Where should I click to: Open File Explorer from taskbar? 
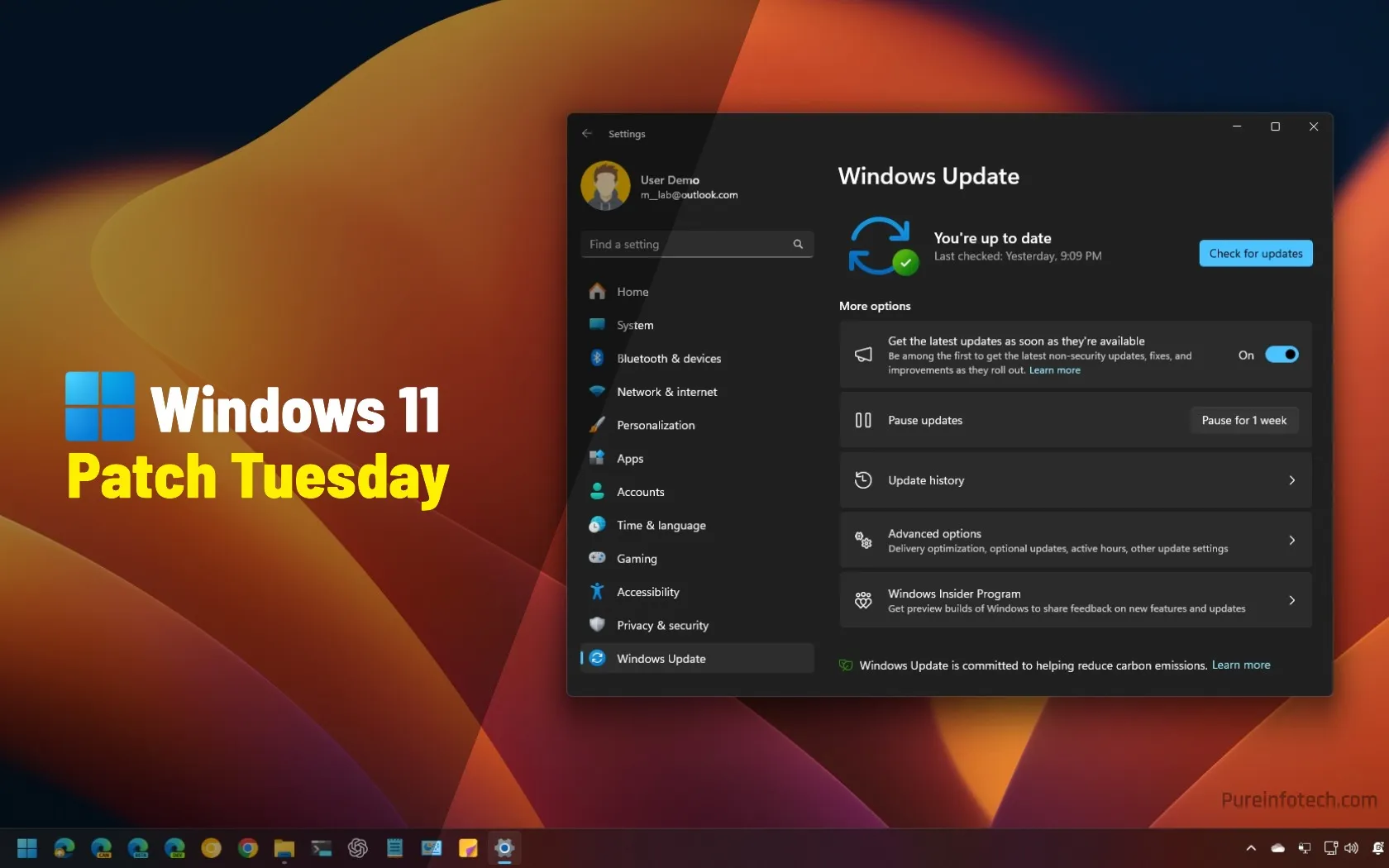(284, 848)
